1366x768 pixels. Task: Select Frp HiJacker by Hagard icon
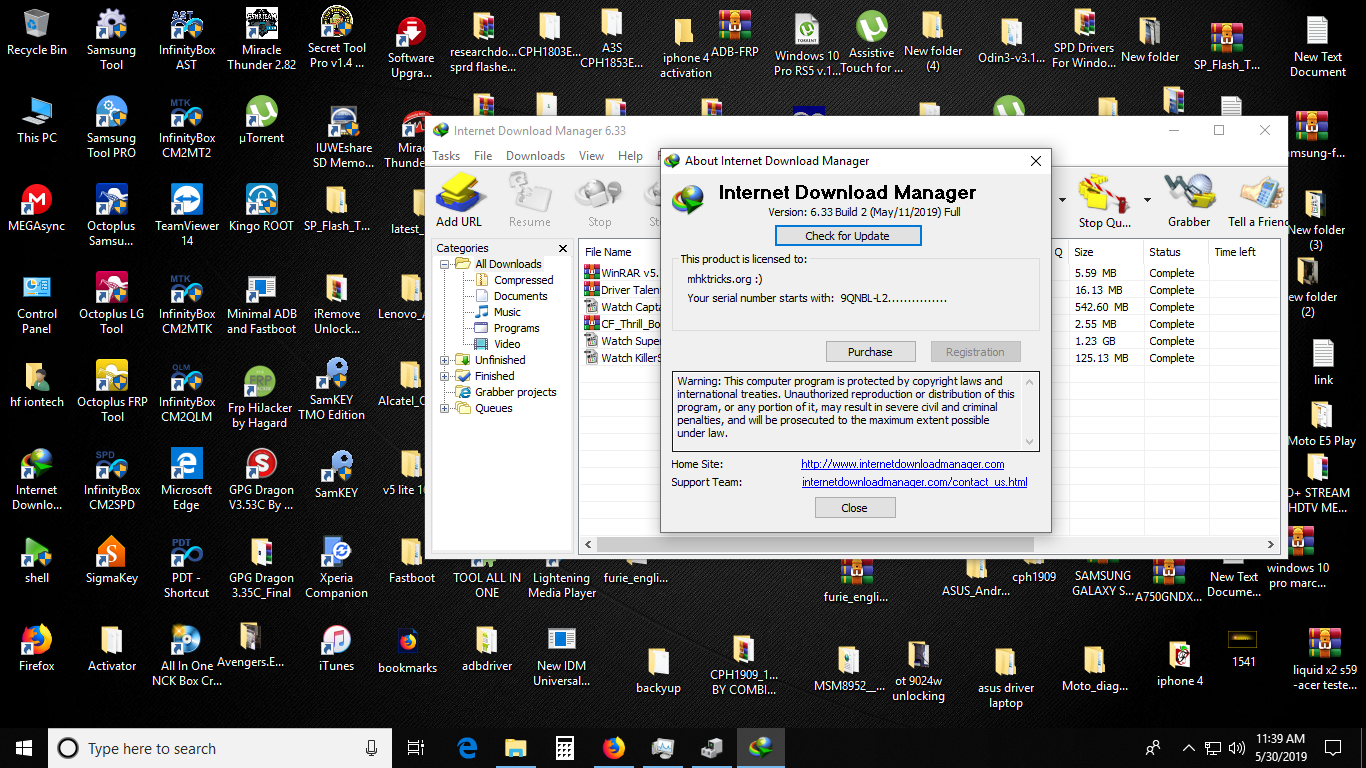[x=260, y=397]
